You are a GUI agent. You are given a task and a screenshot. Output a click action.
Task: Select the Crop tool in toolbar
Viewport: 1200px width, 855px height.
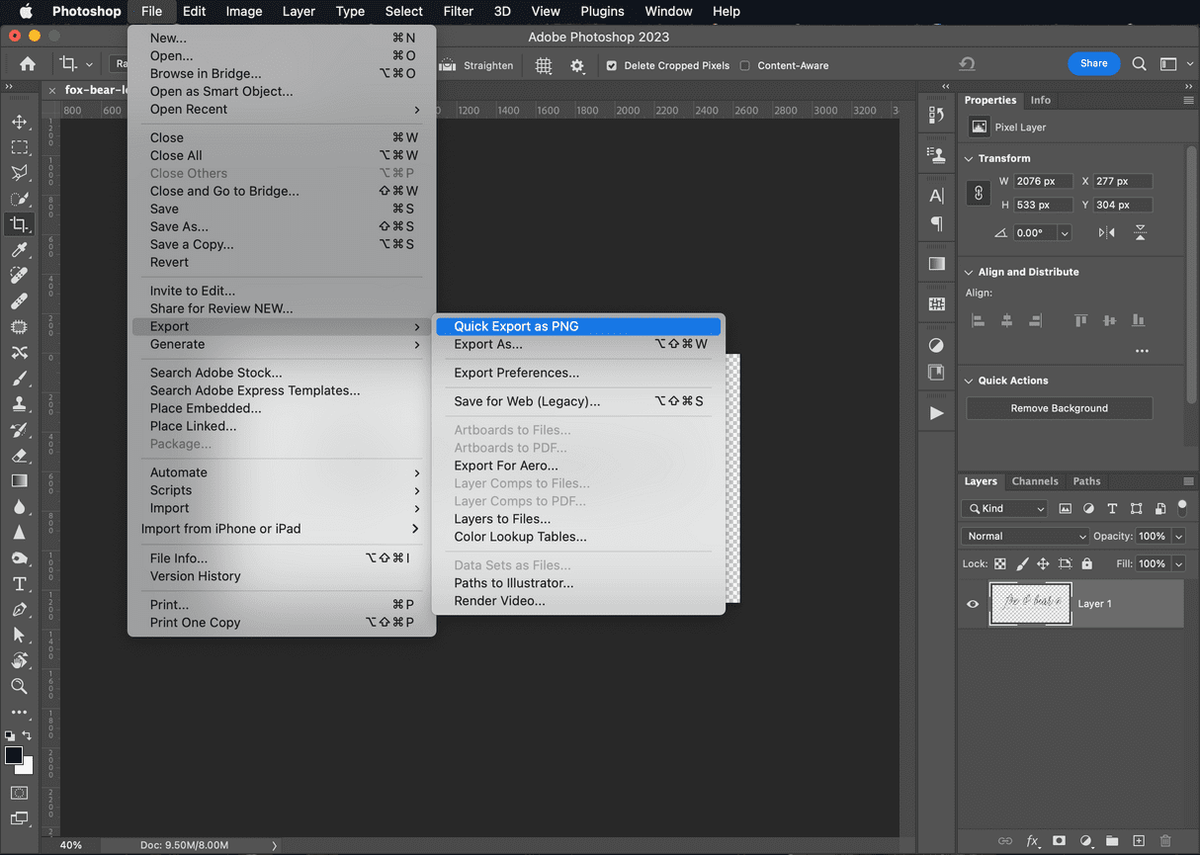19,224
